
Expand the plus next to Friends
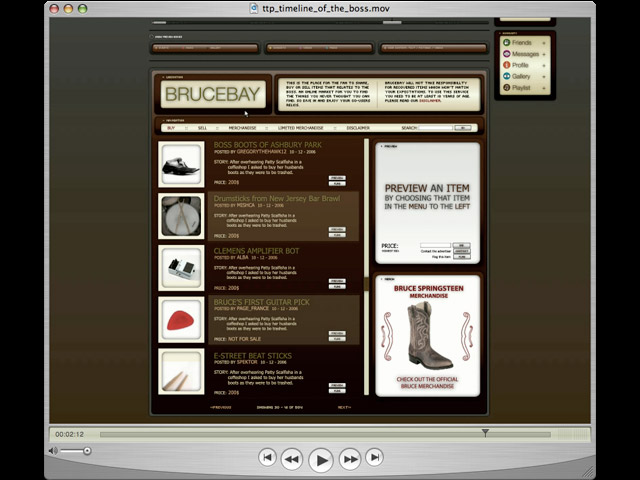coord(544,43)
